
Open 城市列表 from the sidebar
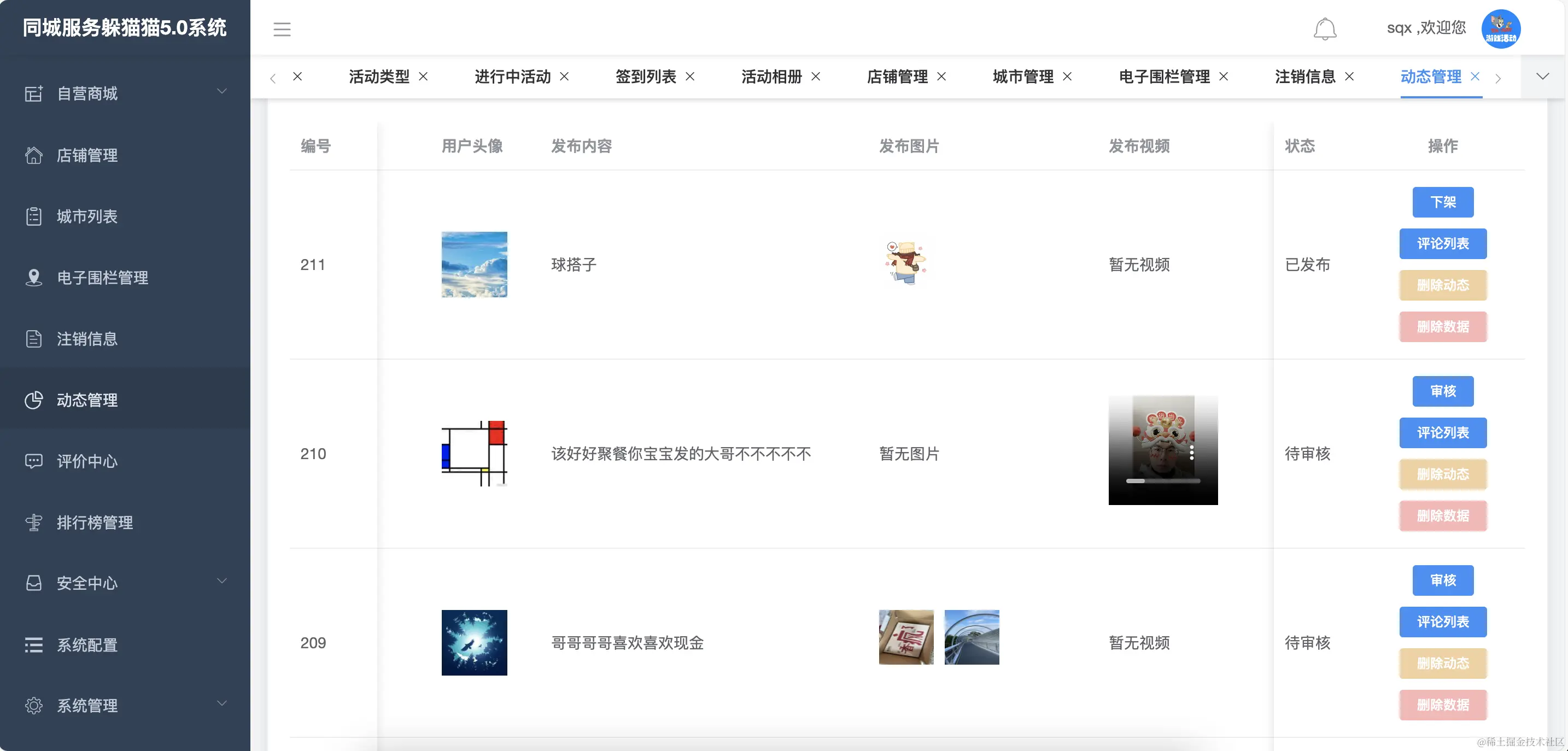87,216
